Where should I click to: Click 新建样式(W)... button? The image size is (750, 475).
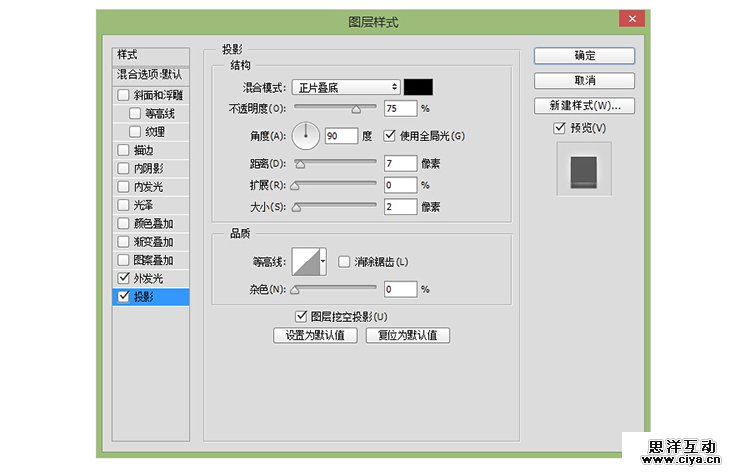584,105
